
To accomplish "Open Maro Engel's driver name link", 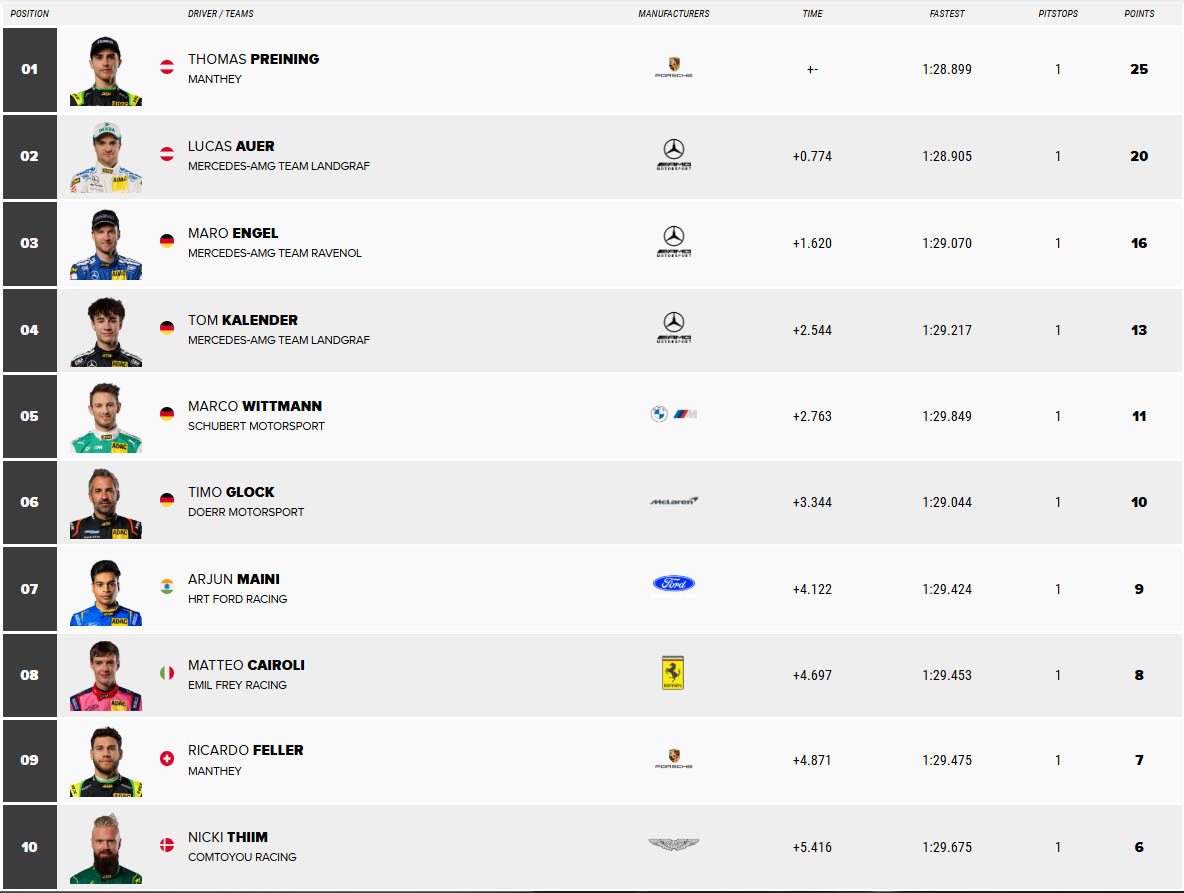I will tap(233, 233).
